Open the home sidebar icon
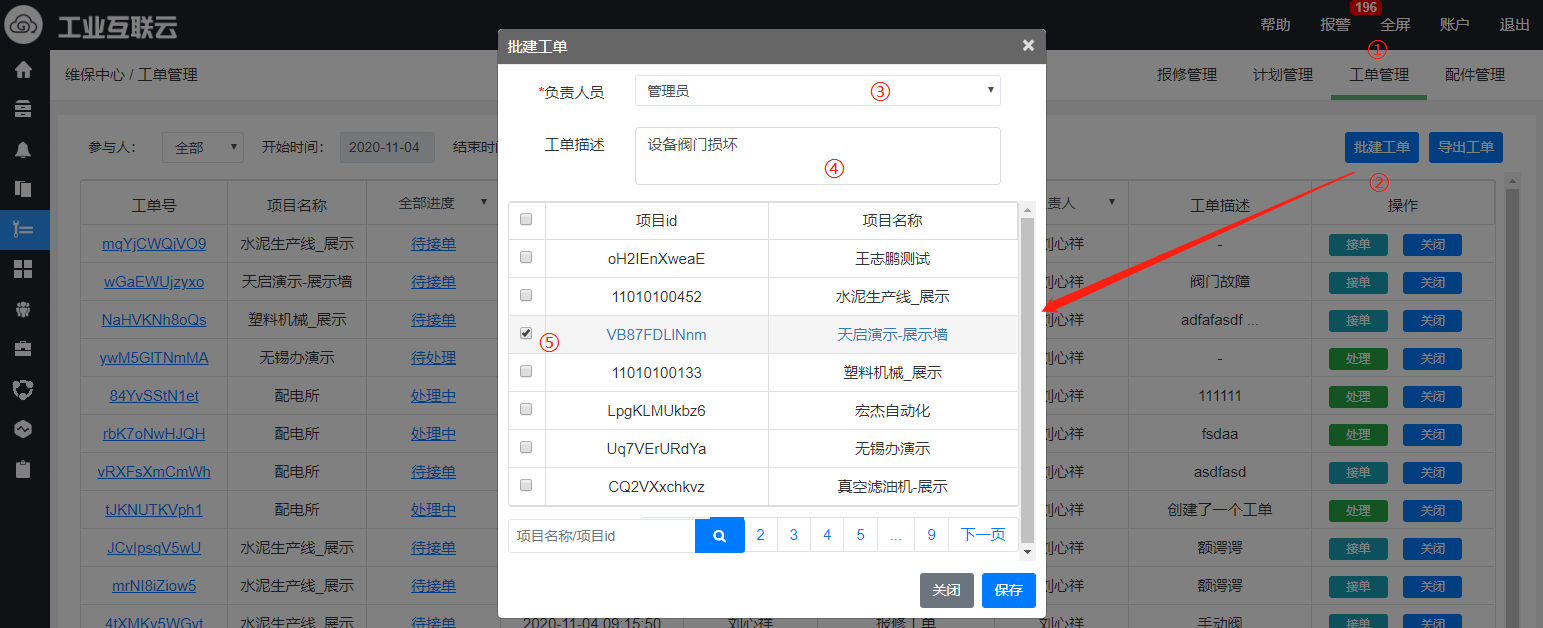 coord(23,70)
